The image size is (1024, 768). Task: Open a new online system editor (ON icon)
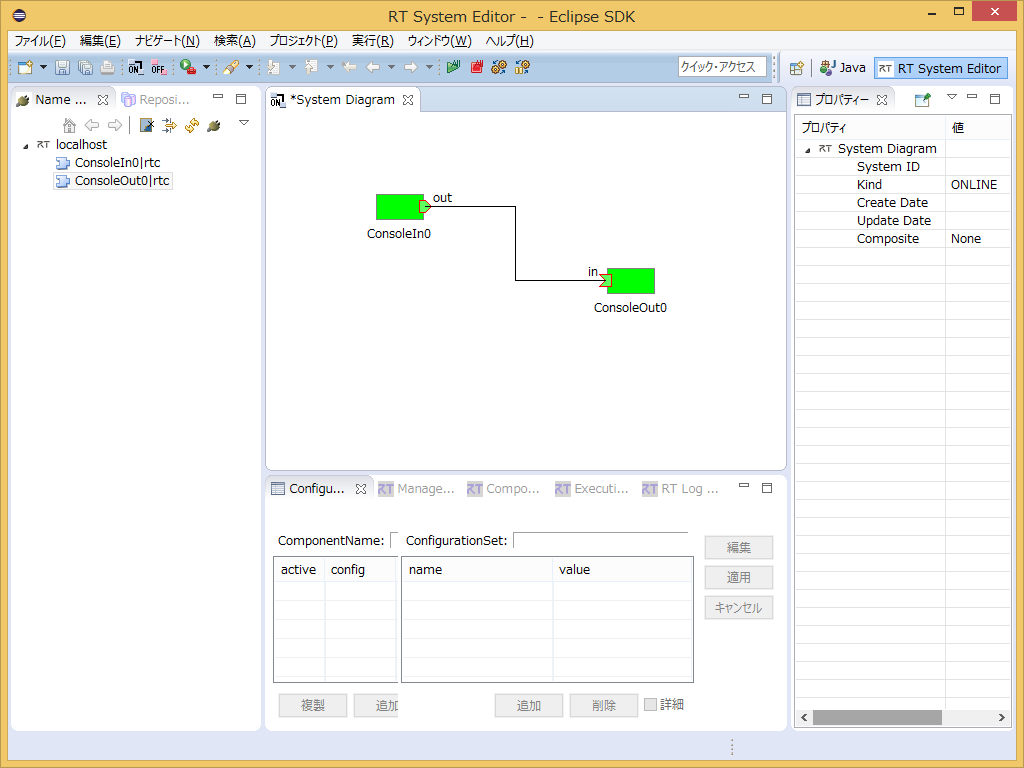[x=135, y=67]
